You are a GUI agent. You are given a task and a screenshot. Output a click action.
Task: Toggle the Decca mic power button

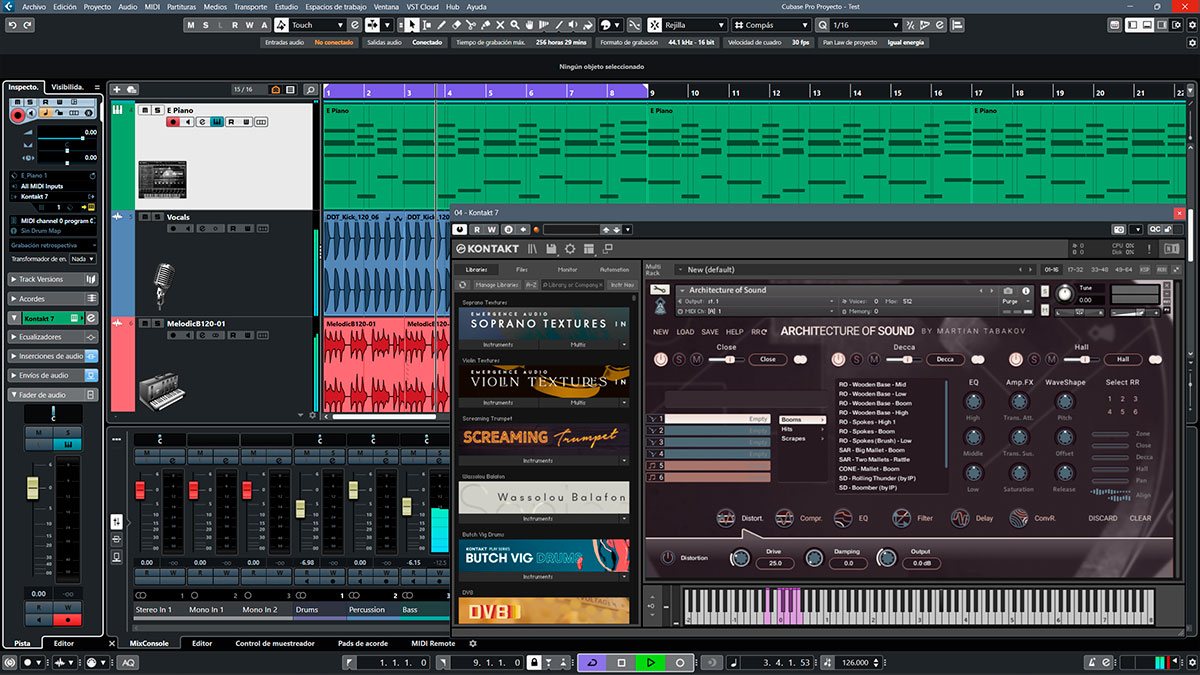pyautogui.click(x=838, y=359)
